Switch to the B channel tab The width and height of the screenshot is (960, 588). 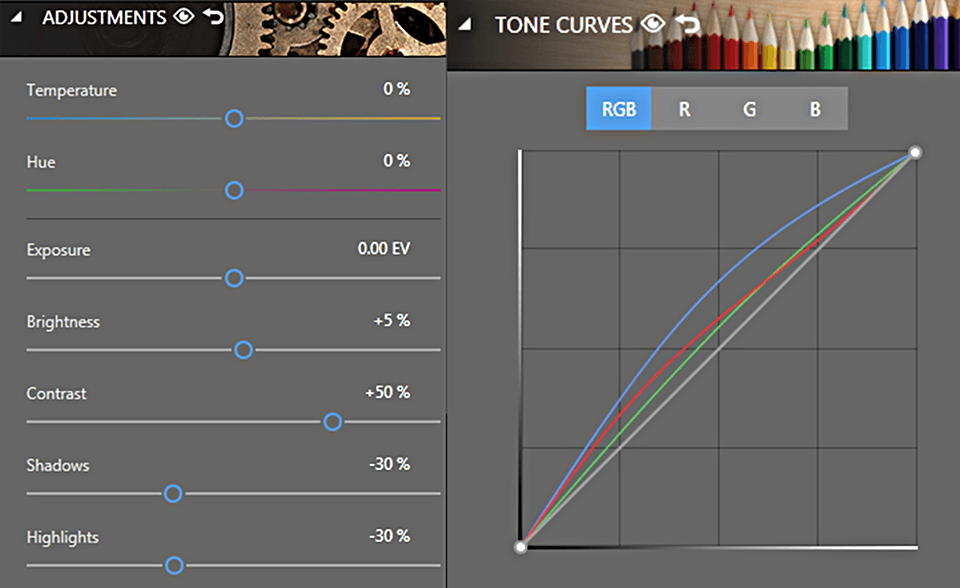[x=815, y=109]
